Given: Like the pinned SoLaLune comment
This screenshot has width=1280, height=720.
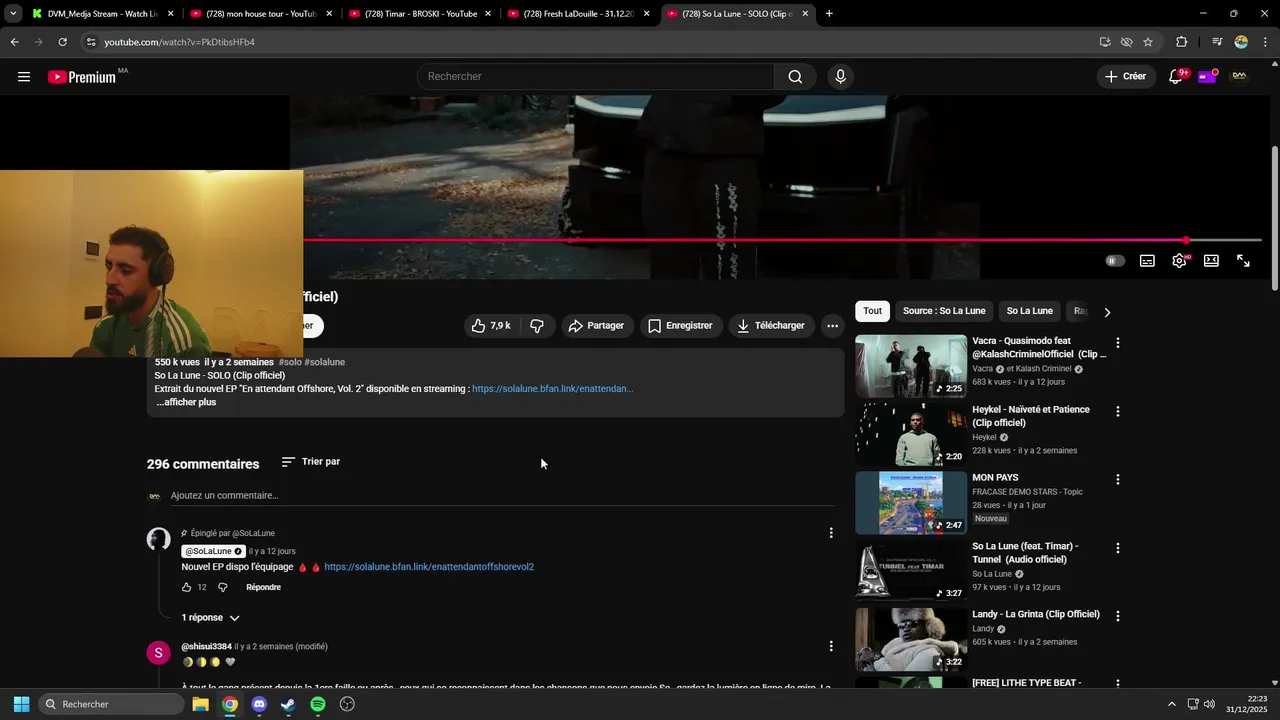Looking at the screenshot, I should pyautogui.click(x=186, y=588).
